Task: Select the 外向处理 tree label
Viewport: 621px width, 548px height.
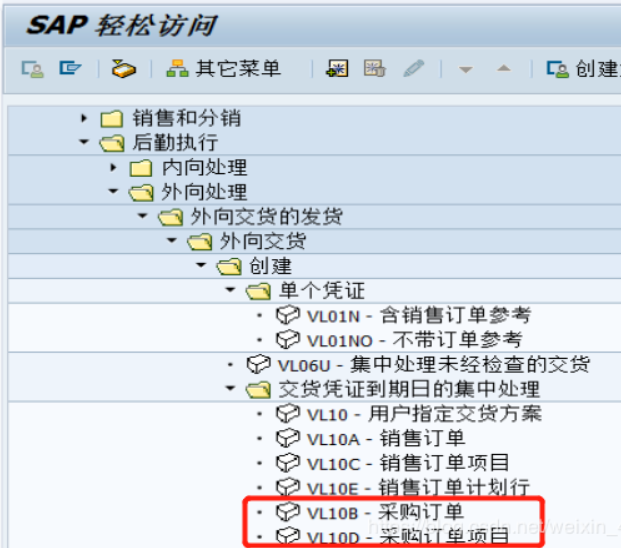Action: coord(204,192)
